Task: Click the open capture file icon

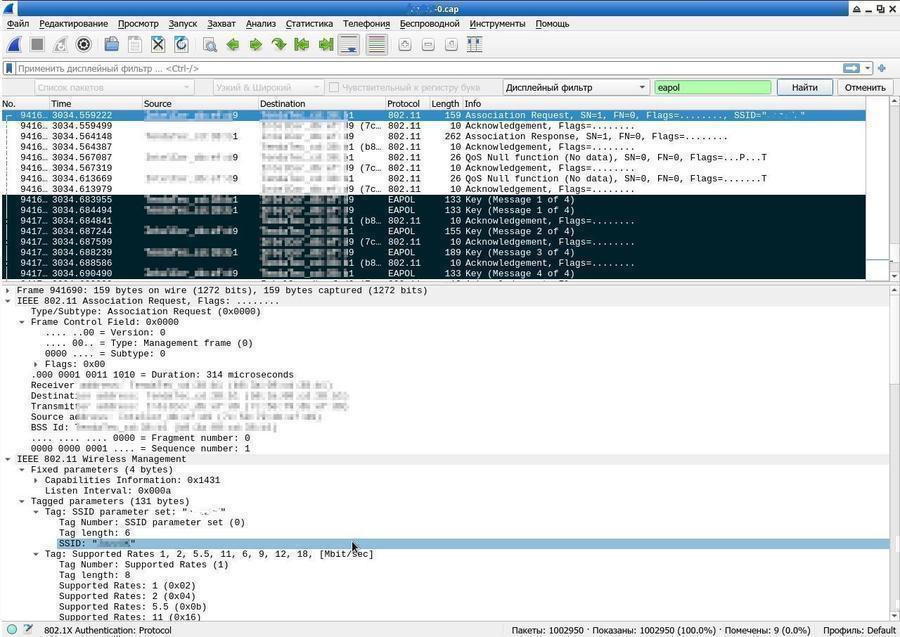Action: point(112,45)
